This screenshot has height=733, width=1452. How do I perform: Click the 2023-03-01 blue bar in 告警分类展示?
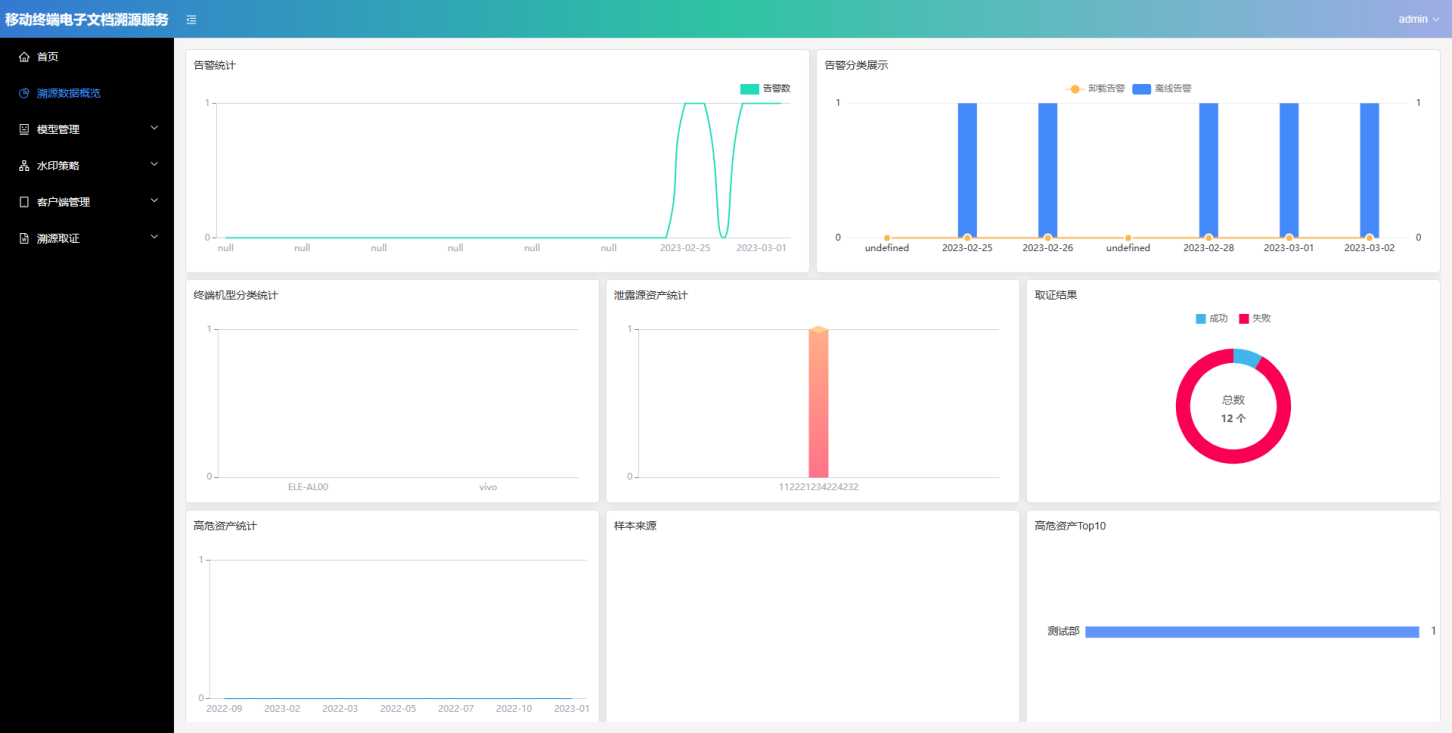pos(1289,170)
